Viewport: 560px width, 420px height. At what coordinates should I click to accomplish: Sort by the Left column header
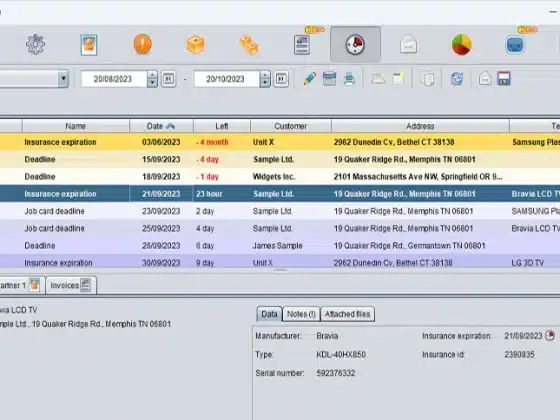[222, 126]
